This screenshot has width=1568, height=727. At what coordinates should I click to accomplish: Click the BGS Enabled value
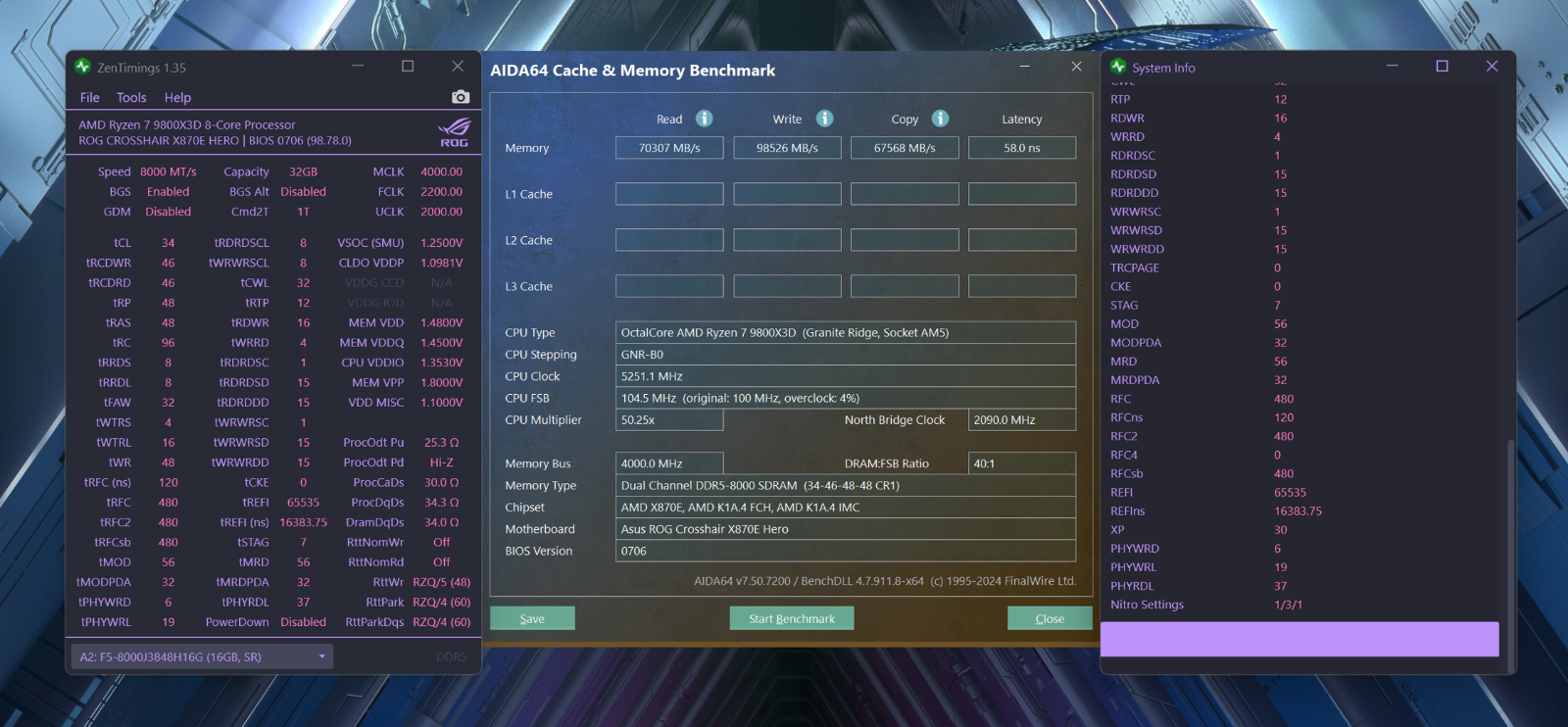click(x=169, y=192)
